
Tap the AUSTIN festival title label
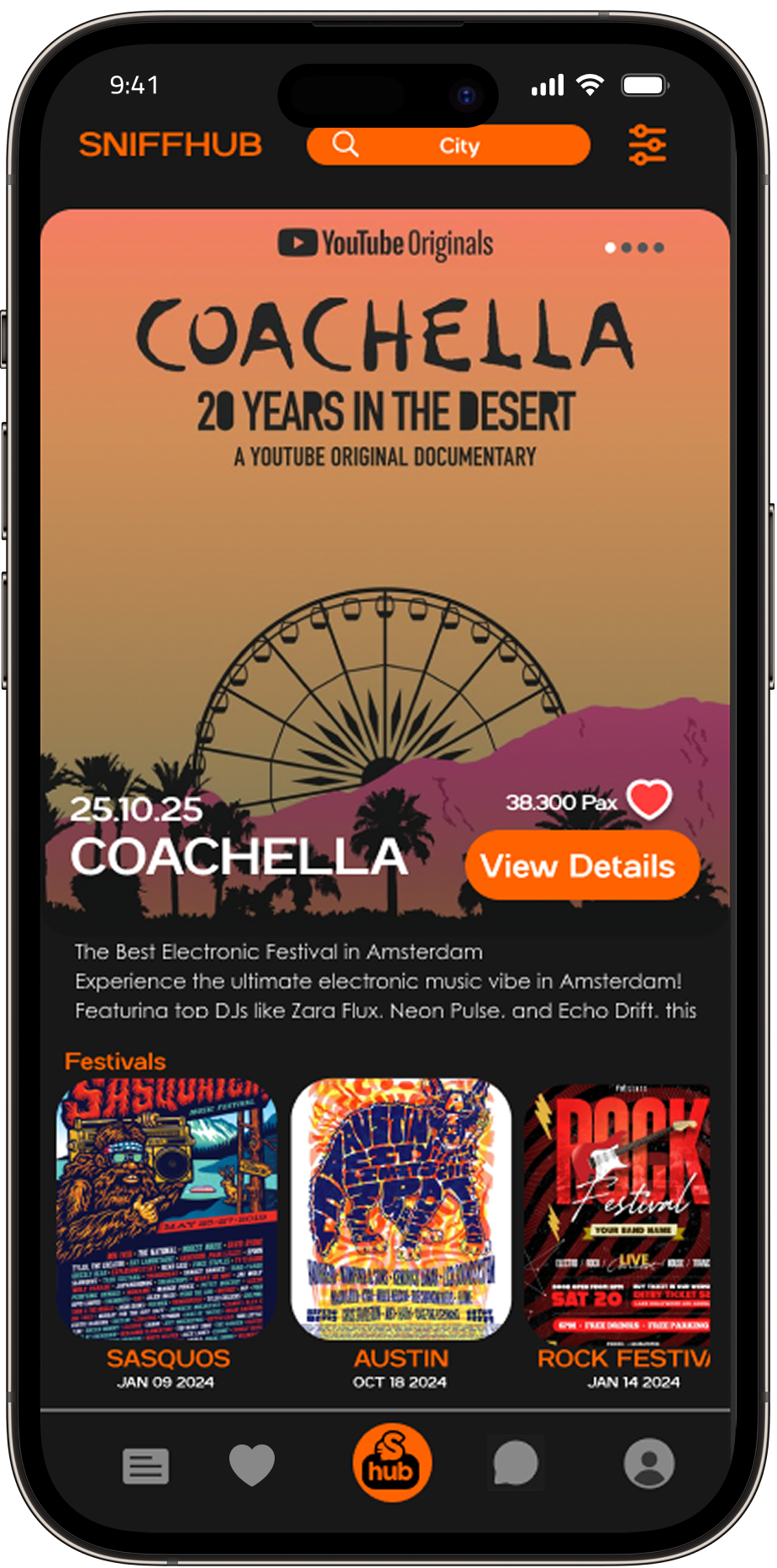coord(401,1358)
